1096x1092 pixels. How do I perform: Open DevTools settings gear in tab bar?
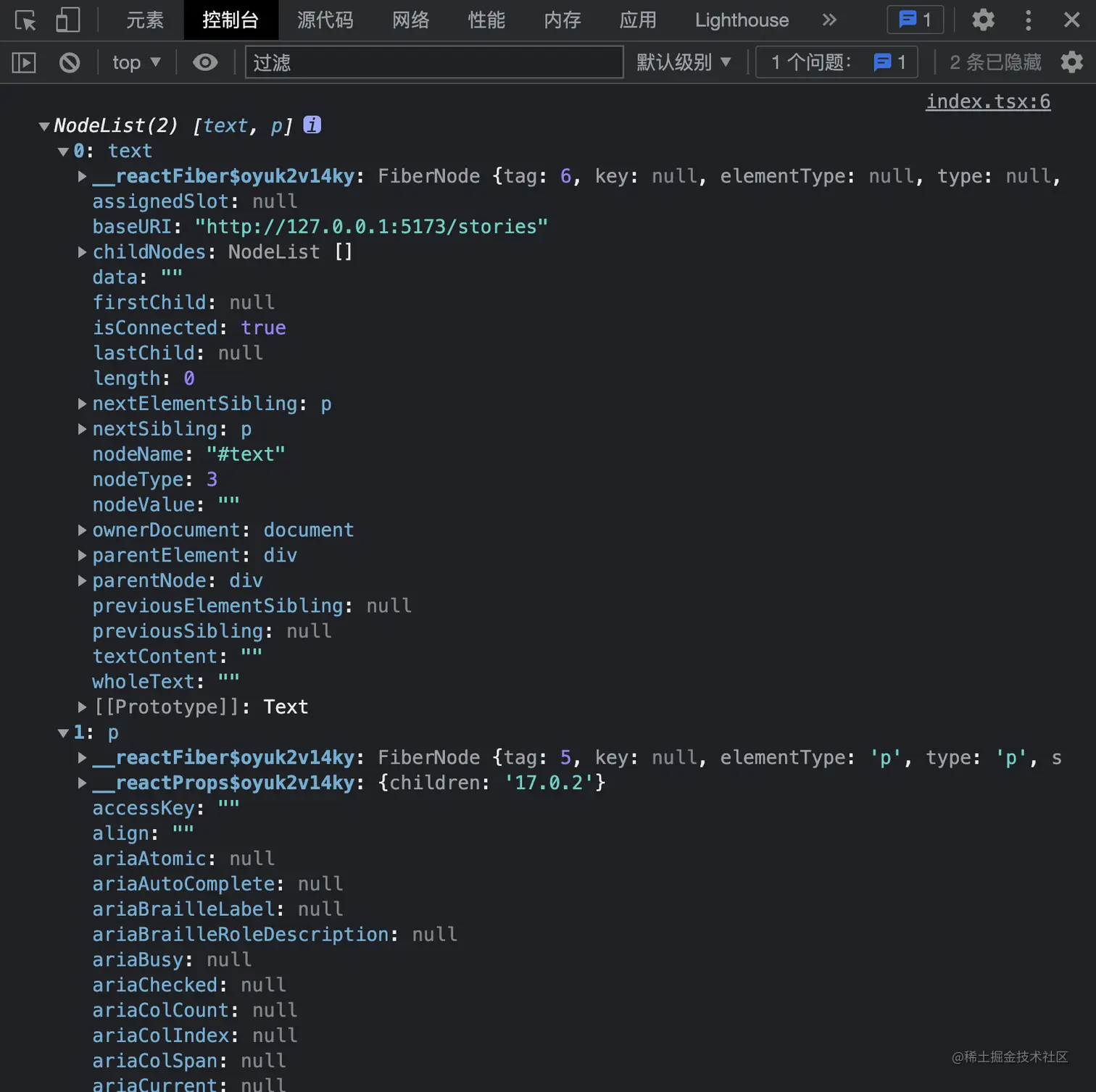(983, 20)
